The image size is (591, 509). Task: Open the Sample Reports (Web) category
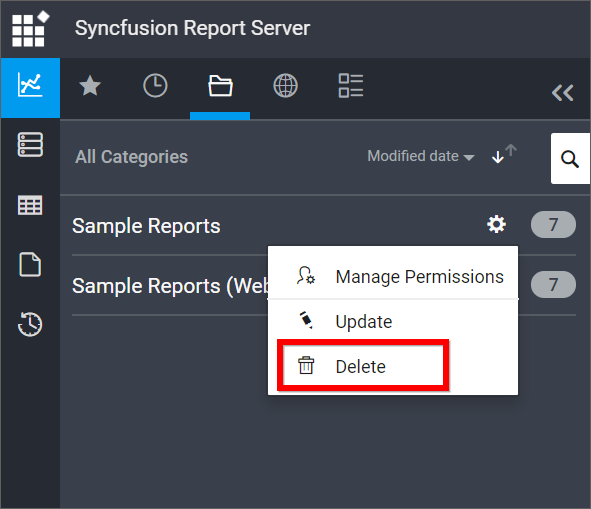pyautogui.click(x=170, y=286)
